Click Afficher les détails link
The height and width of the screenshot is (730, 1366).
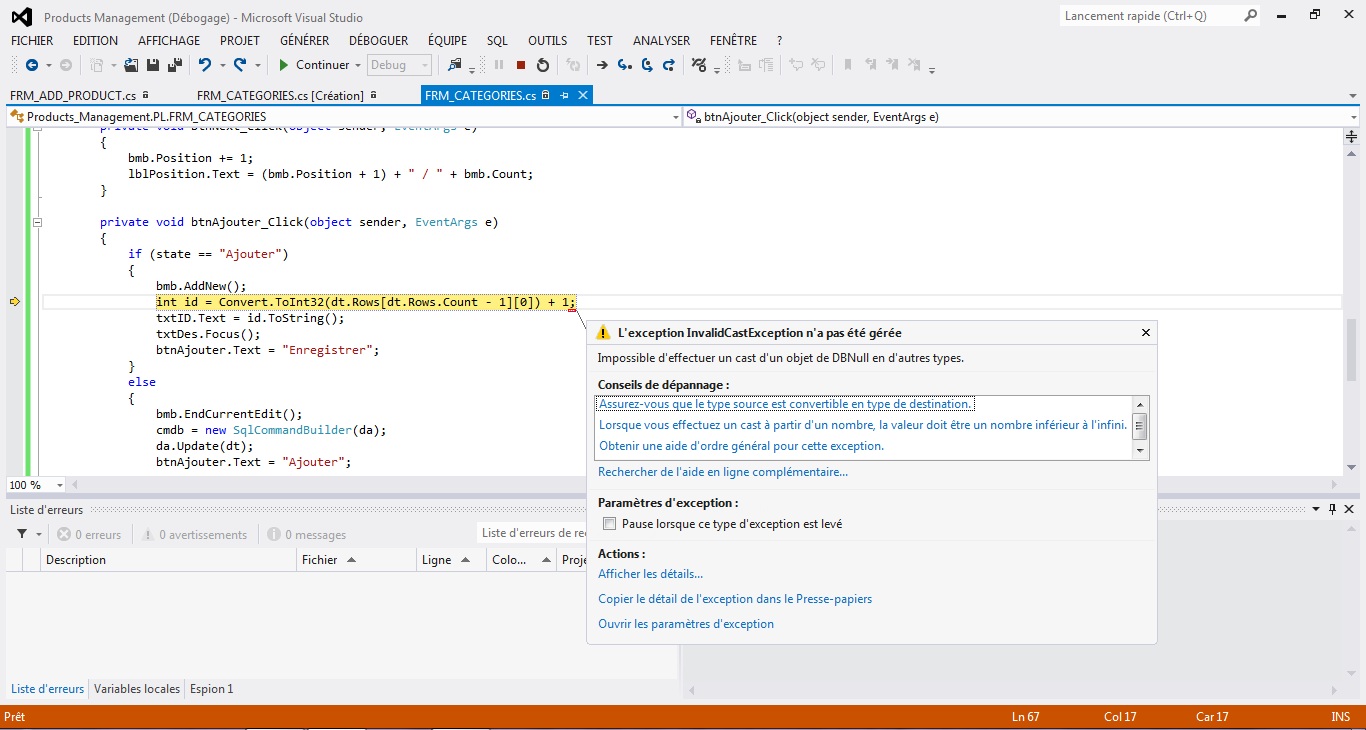(x=650, y=574)
